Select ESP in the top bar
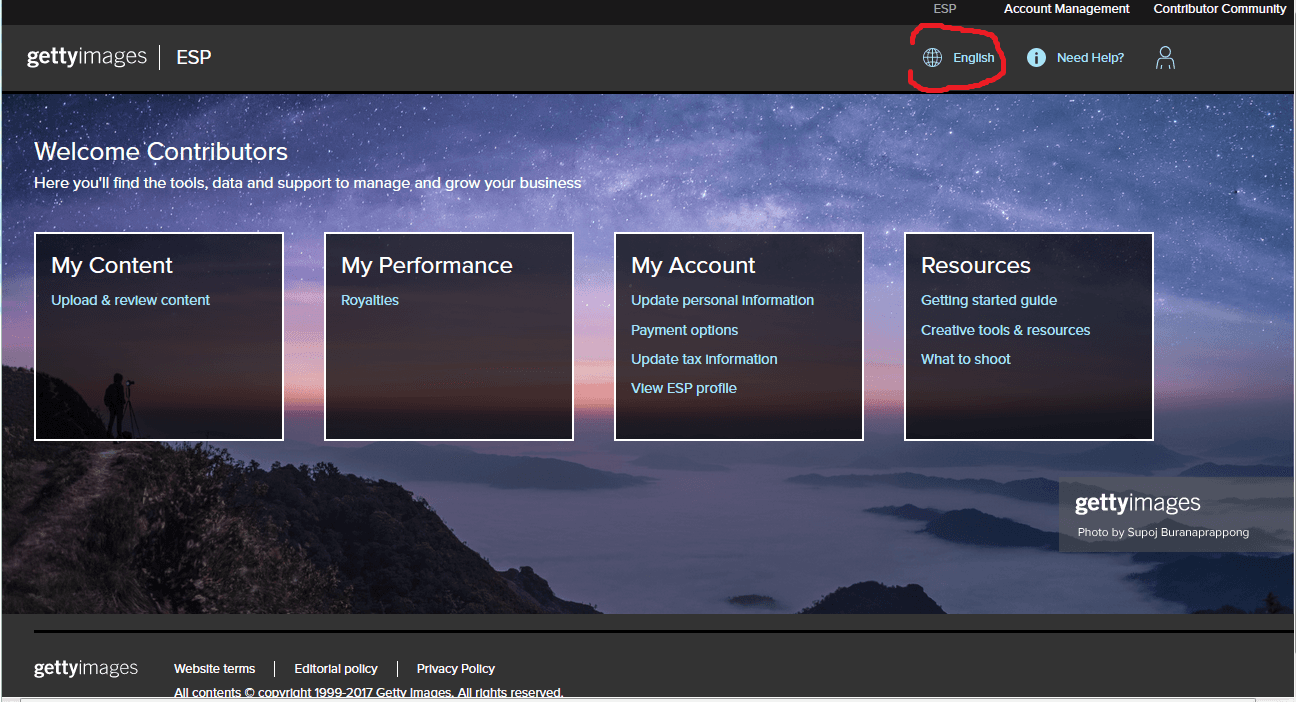The image size is (1296, 702). pyautogui.click(x=945, y=9)
